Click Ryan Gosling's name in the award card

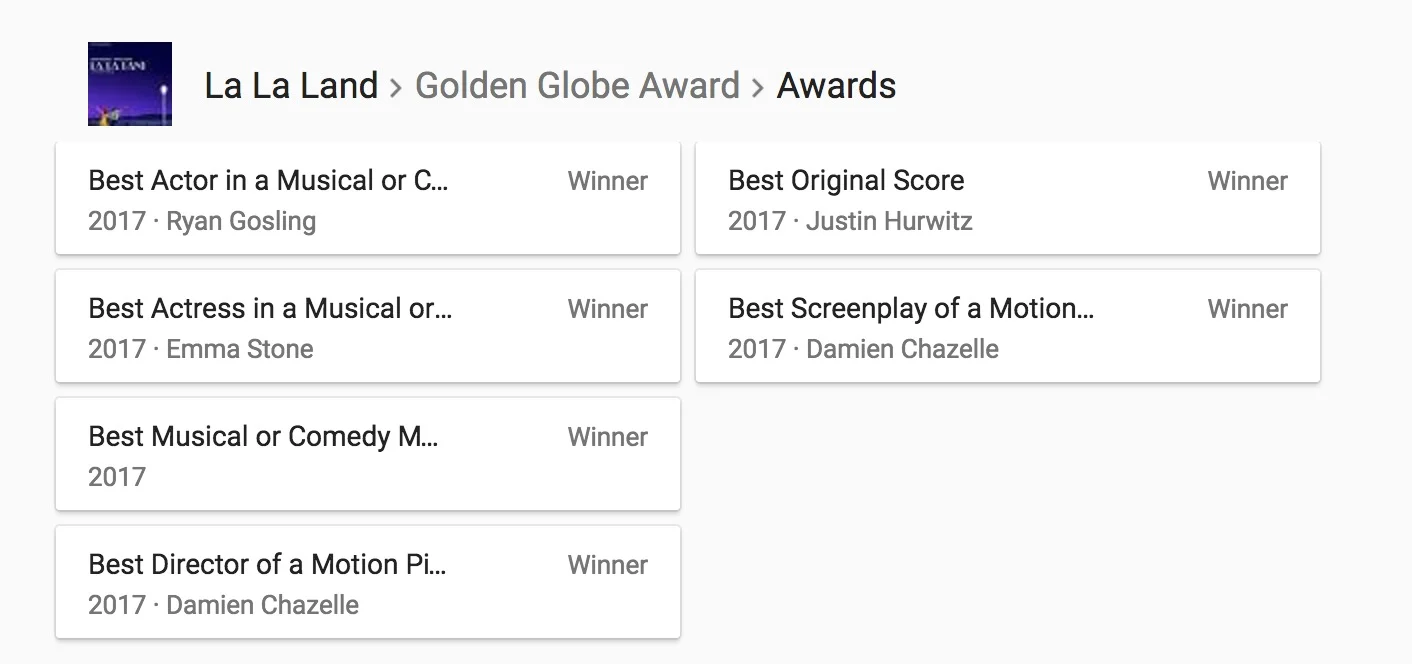241,221
